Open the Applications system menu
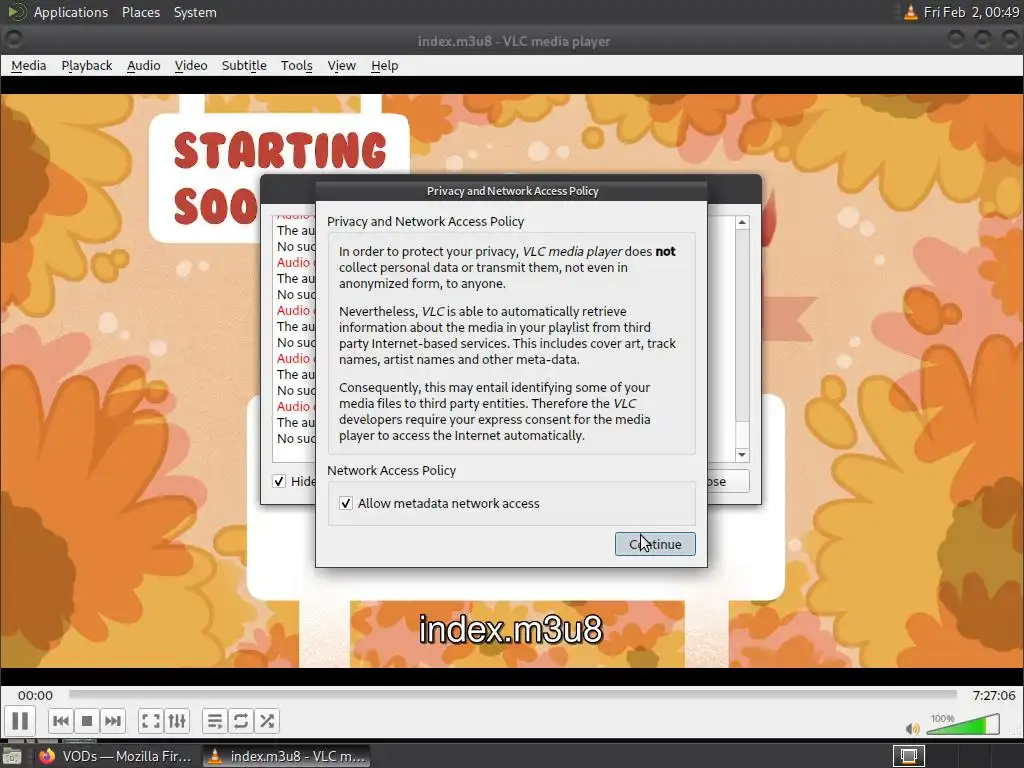Image resolution: width=1024 pixels, height=768 pixels. (x=71, y=12)
